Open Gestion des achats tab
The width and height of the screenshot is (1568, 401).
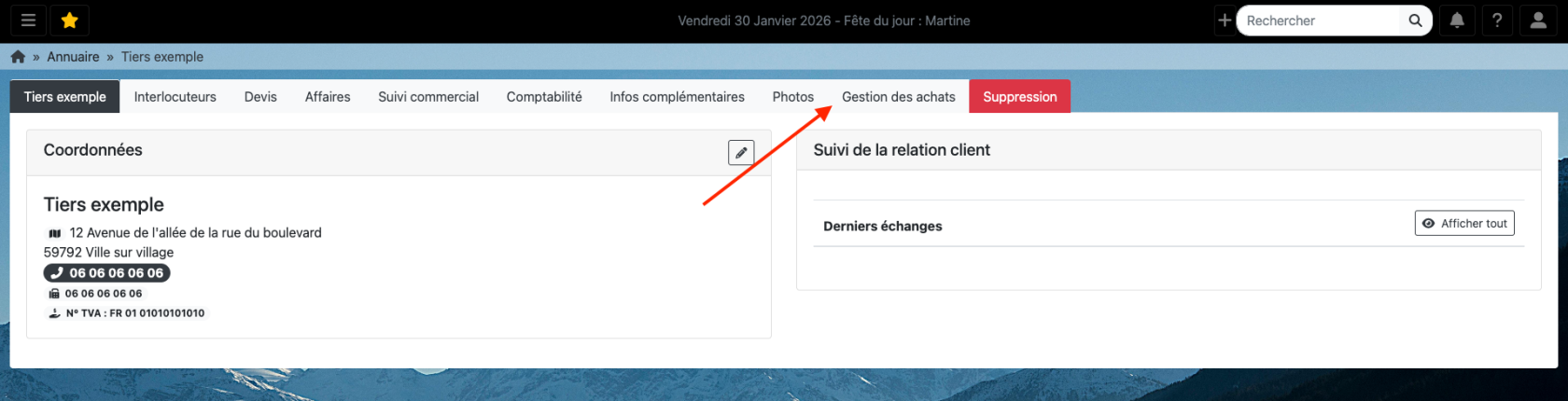(899, 97)
